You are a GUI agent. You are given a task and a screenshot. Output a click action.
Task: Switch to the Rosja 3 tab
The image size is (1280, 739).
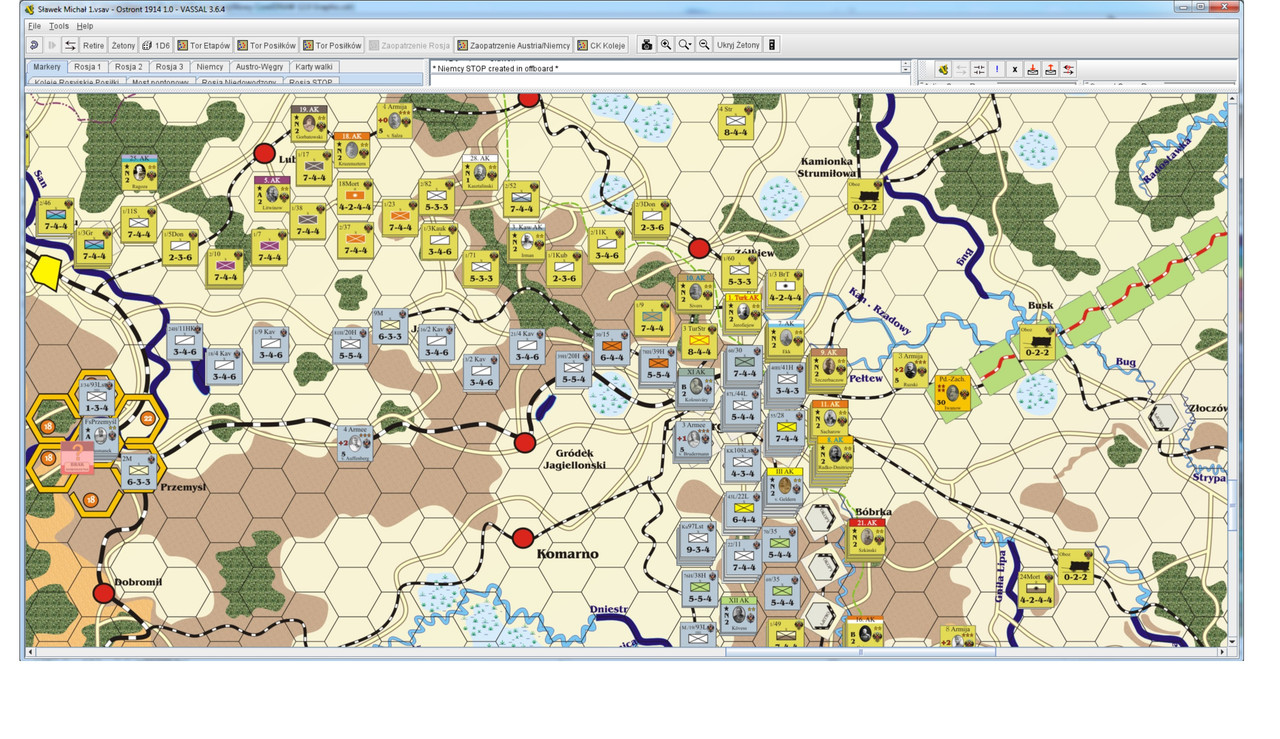[169, 66]
